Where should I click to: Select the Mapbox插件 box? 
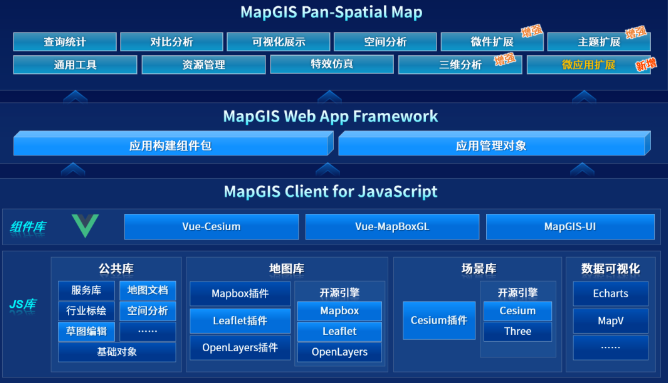pos(240,293)
